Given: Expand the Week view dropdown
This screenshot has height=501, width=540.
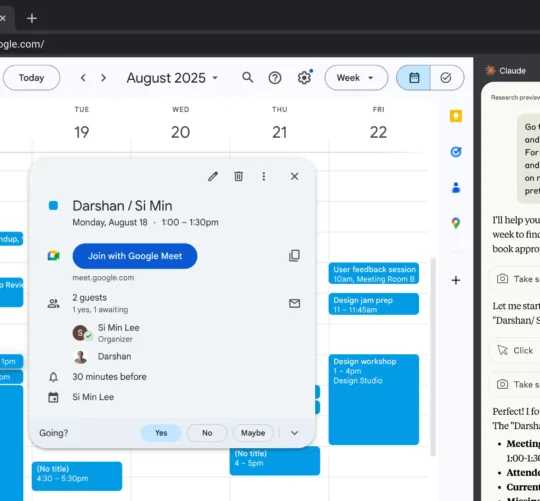Looking at the screenshot, I should [x=356, y=78].
